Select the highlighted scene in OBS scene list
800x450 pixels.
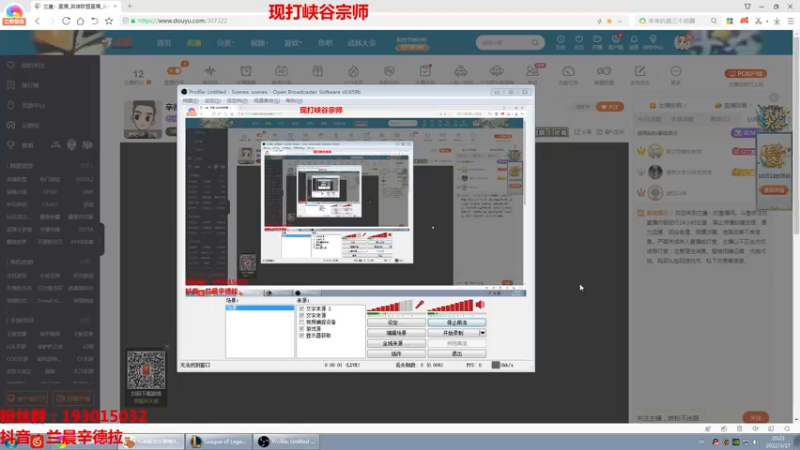[260, 308]
